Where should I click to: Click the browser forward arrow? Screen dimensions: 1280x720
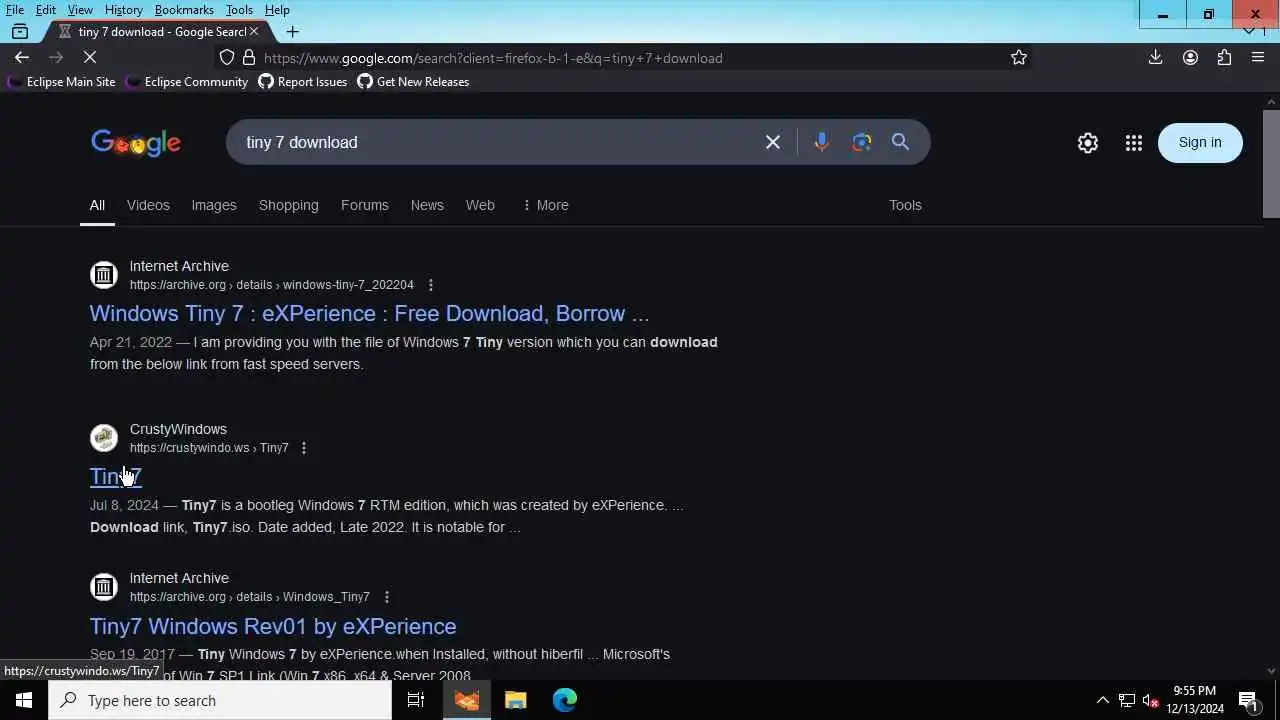[56, 58]
